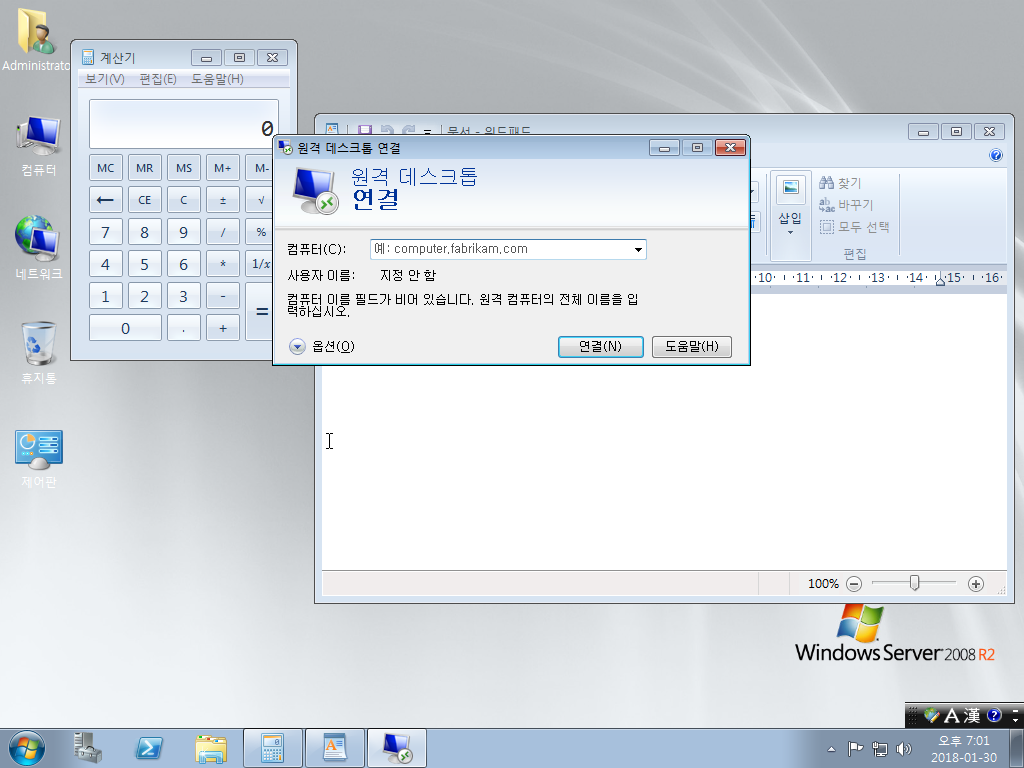Click Calculator CE button

click(x=145, y=200)
